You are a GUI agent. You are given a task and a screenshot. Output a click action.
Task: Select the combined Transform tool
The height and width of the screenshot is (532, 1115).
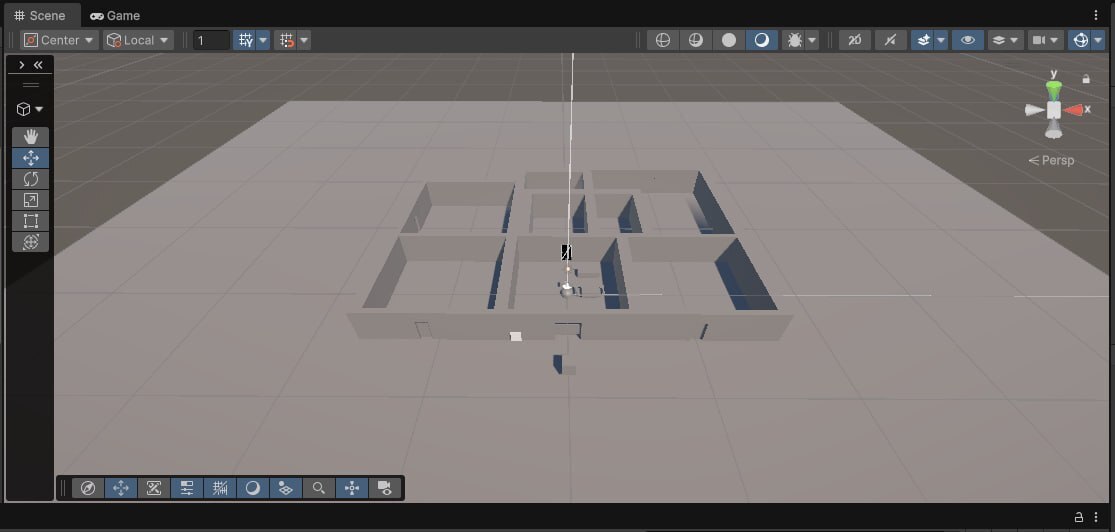tap(31, 242)
